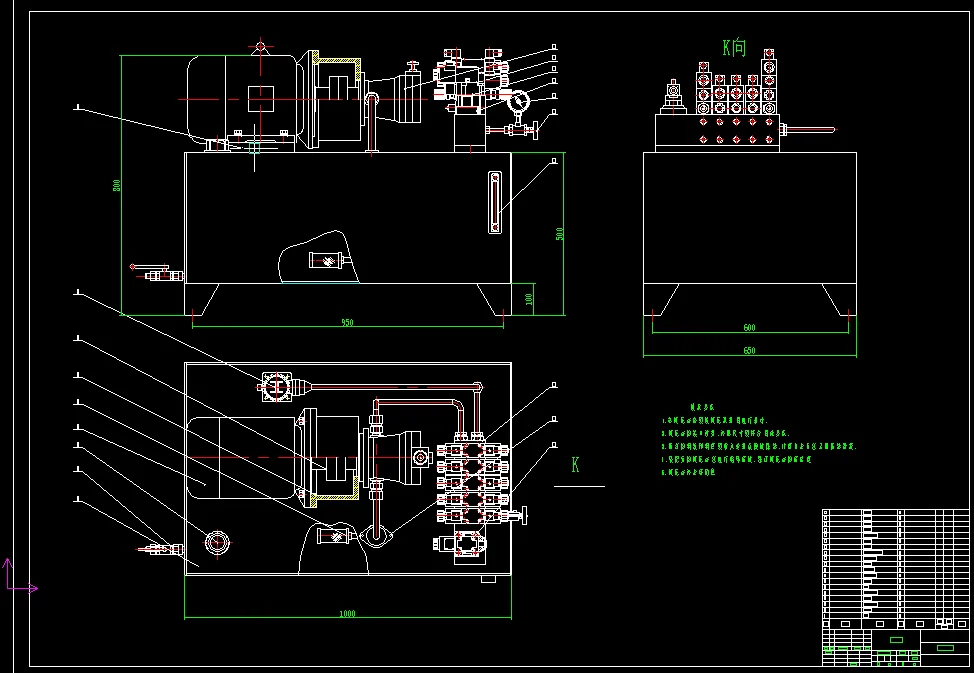Select the 800 height dimension text
974x673 pixels.
[x=116, y=185]
